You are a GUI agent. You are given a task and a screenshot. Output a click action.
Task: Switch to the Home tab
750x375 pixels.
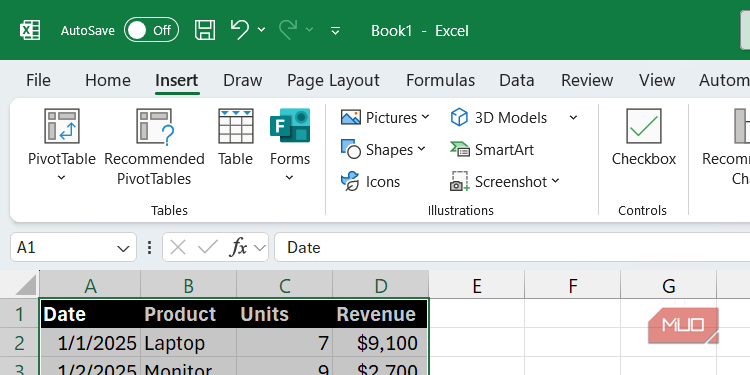(x=108, y=80)
